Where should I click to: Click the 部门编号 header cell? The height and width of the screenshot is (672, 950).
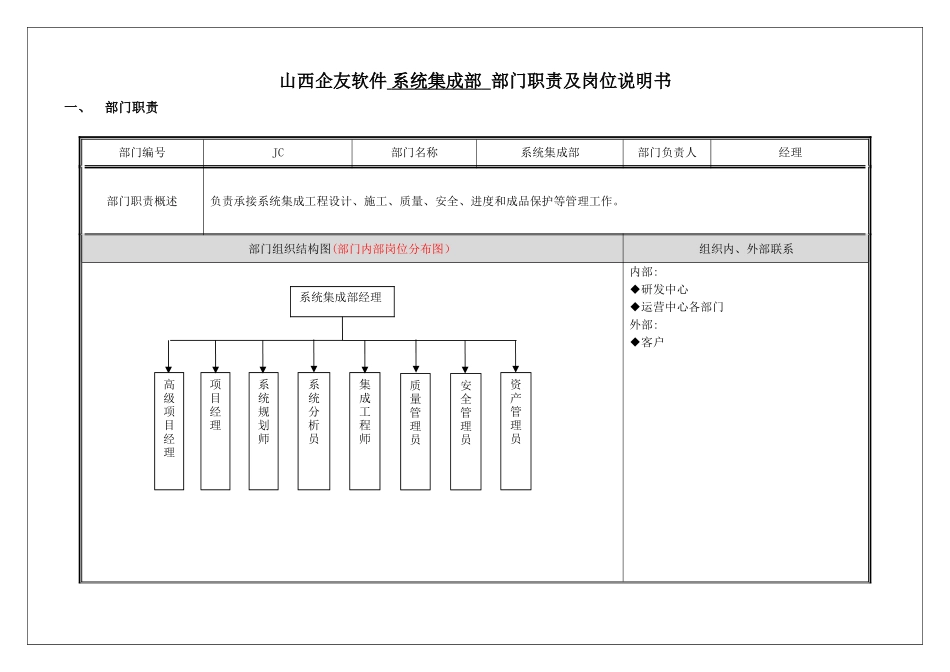pos(142,153)
